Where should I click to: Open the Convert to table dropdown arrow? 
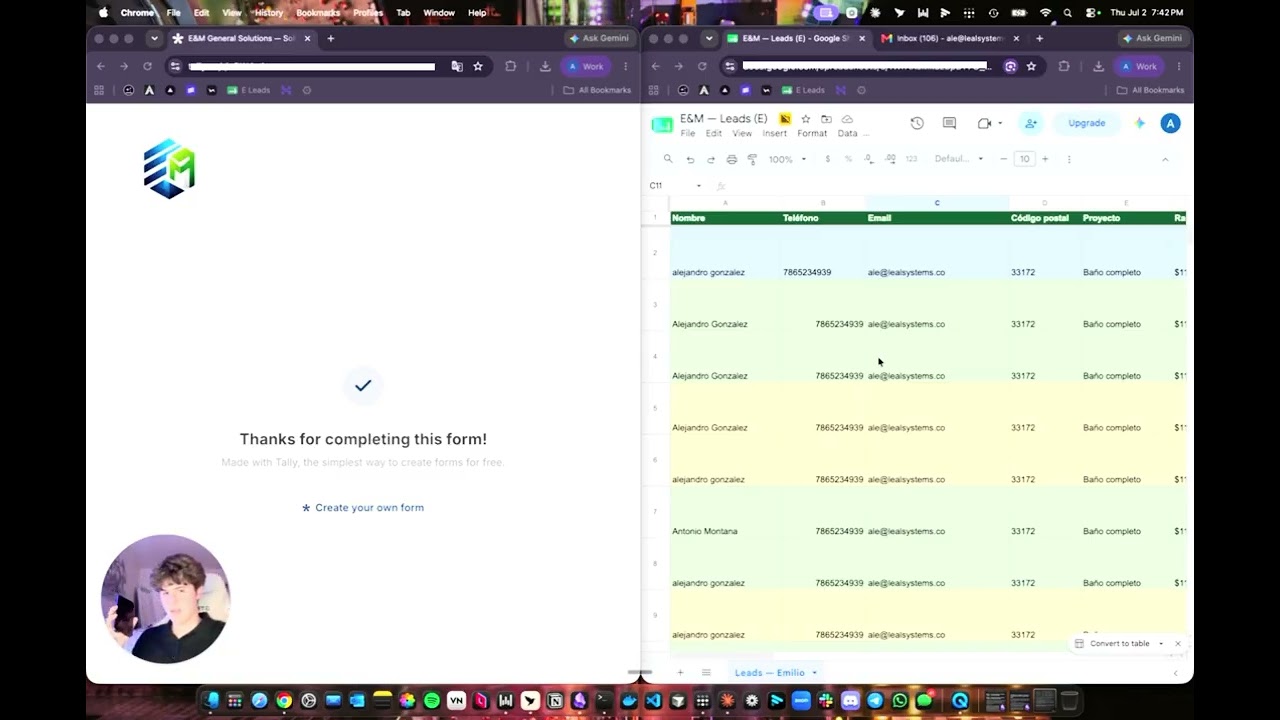(x=1160, y=644)
